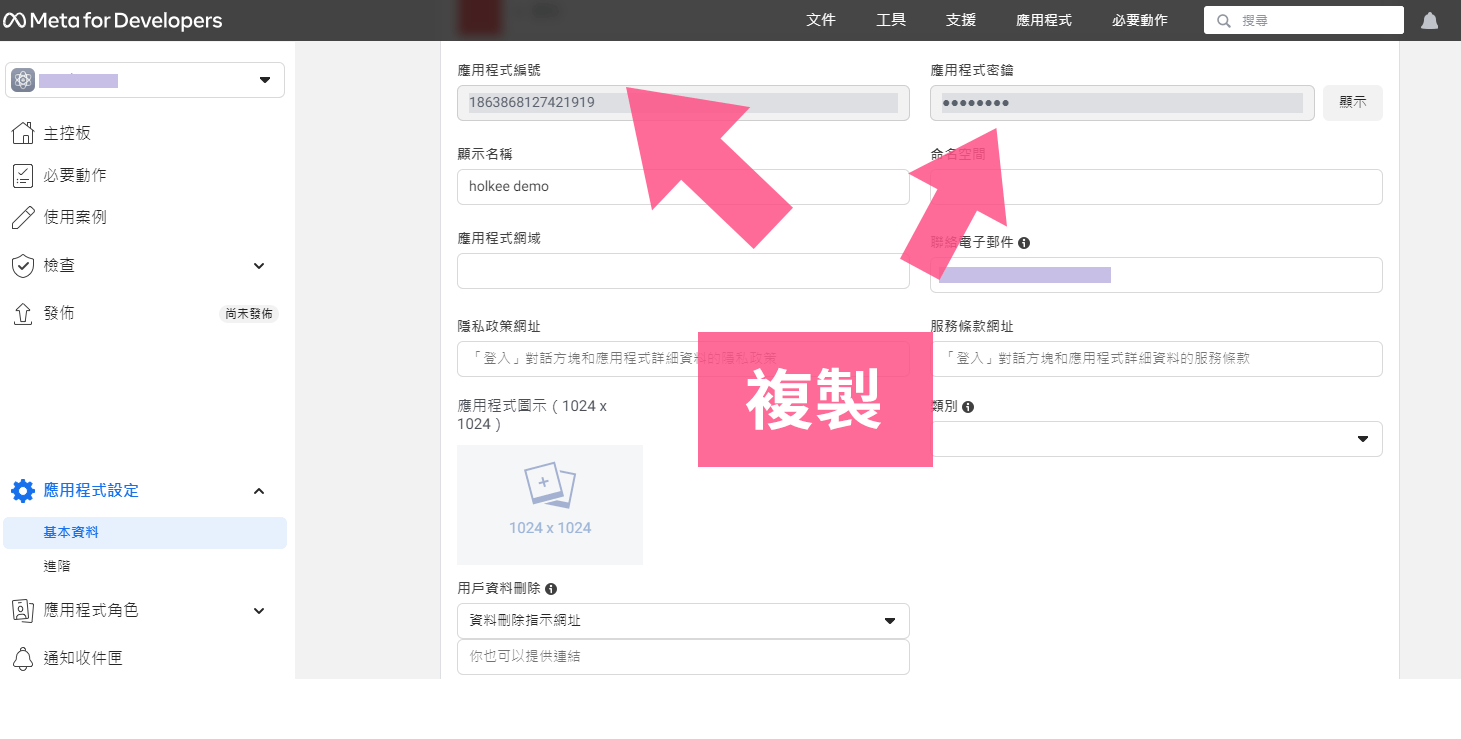
Task: Open 文件 in top navigation
Action: click(821, 21)
